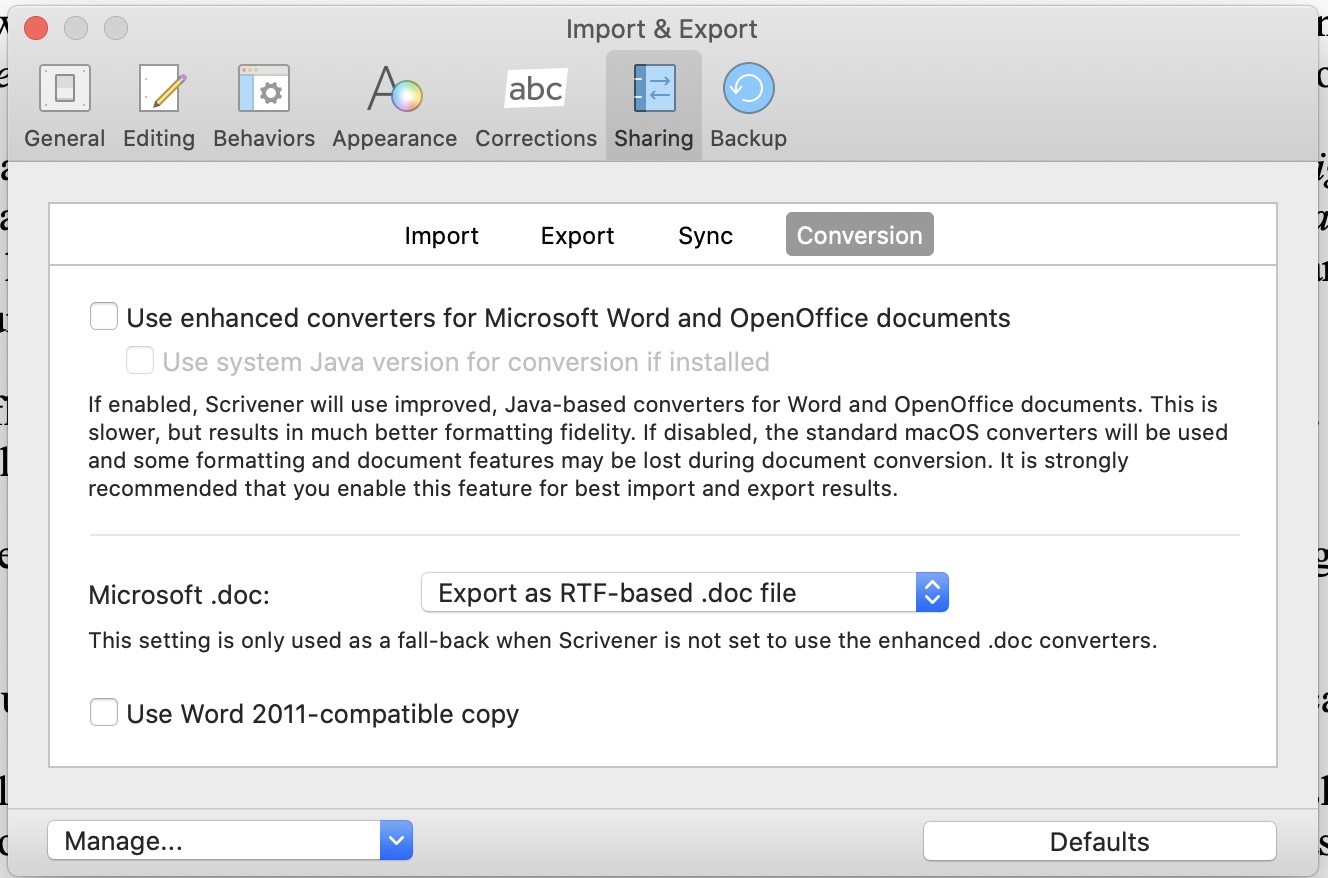Image resolution: width=1328 pixels, height=878 pixels.
Task: Open the Microsoft .doc export format dropdown
Action: [684, 593]
